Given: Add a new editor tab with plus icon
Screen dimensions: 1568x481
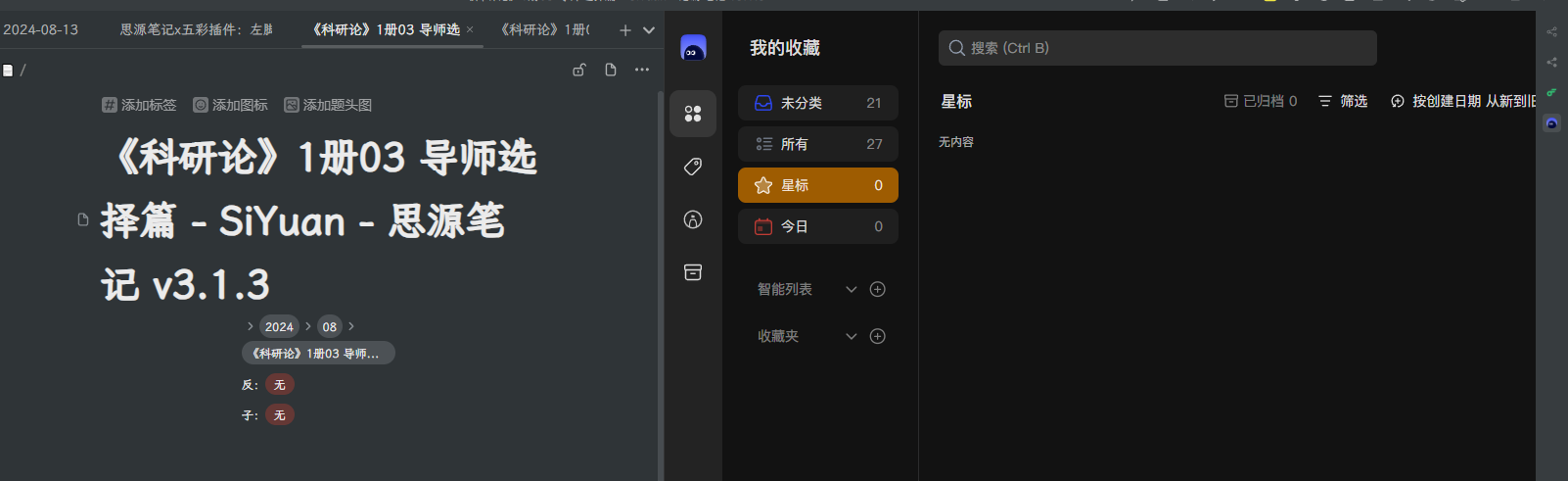Looking at the screenshot, I should tap(625, 30).
